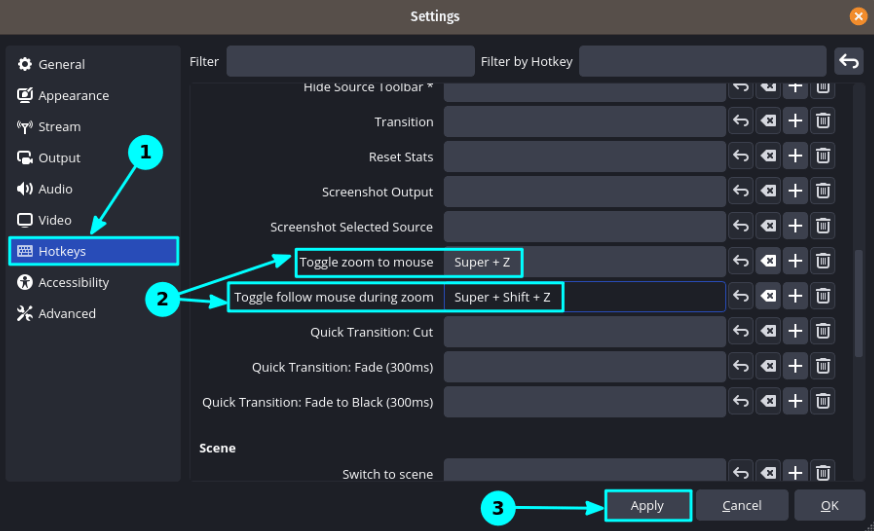Clear the Toggle zoom to mouse hotkey

click(x=768, y=261)
